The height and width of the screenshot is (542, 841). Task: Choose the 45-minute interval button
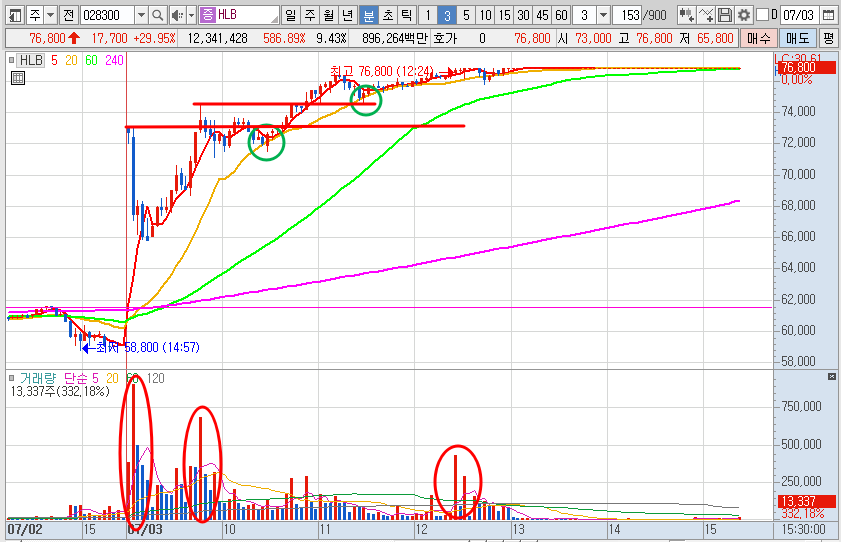pos(542,15)
